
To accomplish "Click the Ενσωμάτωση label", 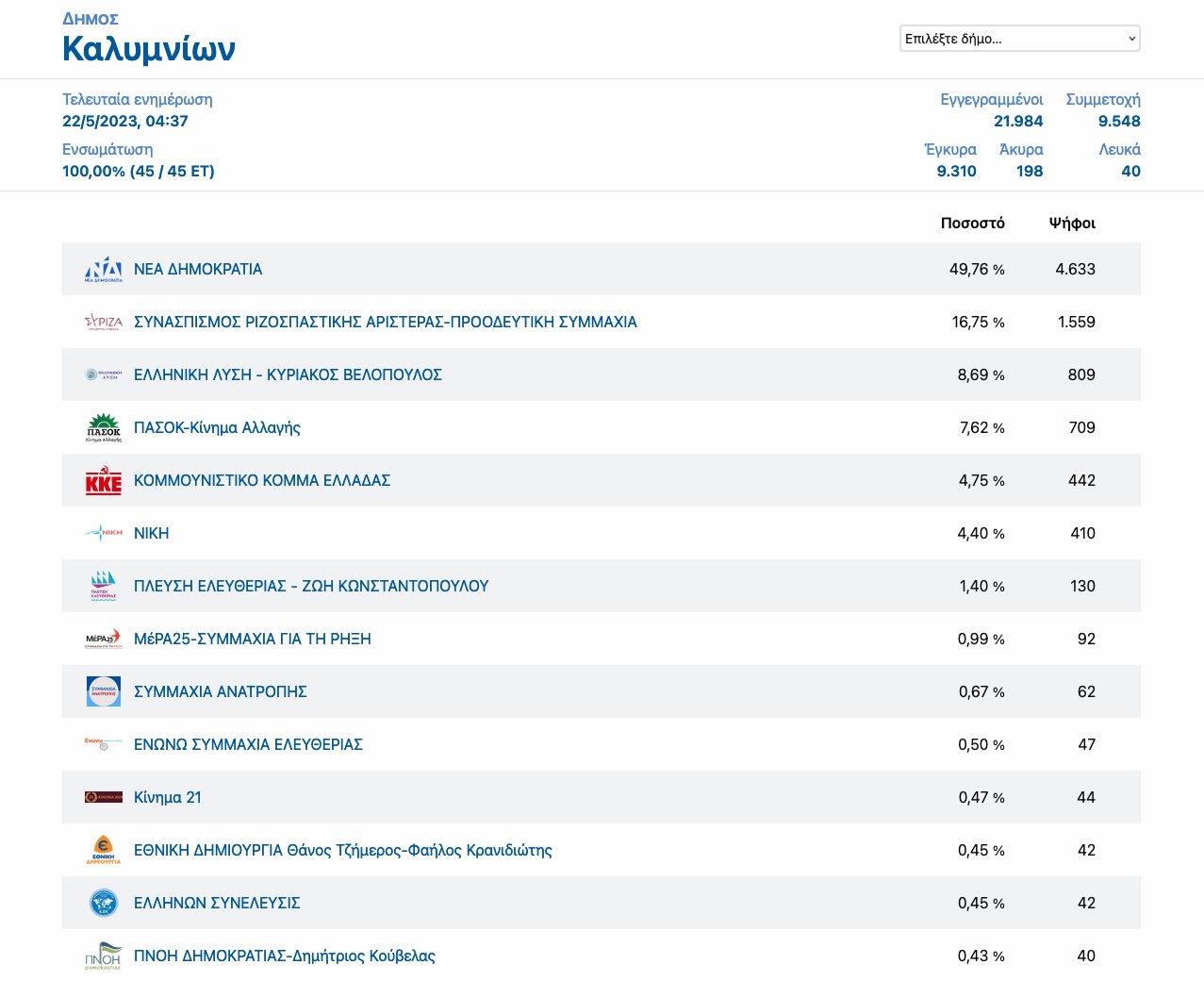I will pyautogui.click(x=107, y=149).
